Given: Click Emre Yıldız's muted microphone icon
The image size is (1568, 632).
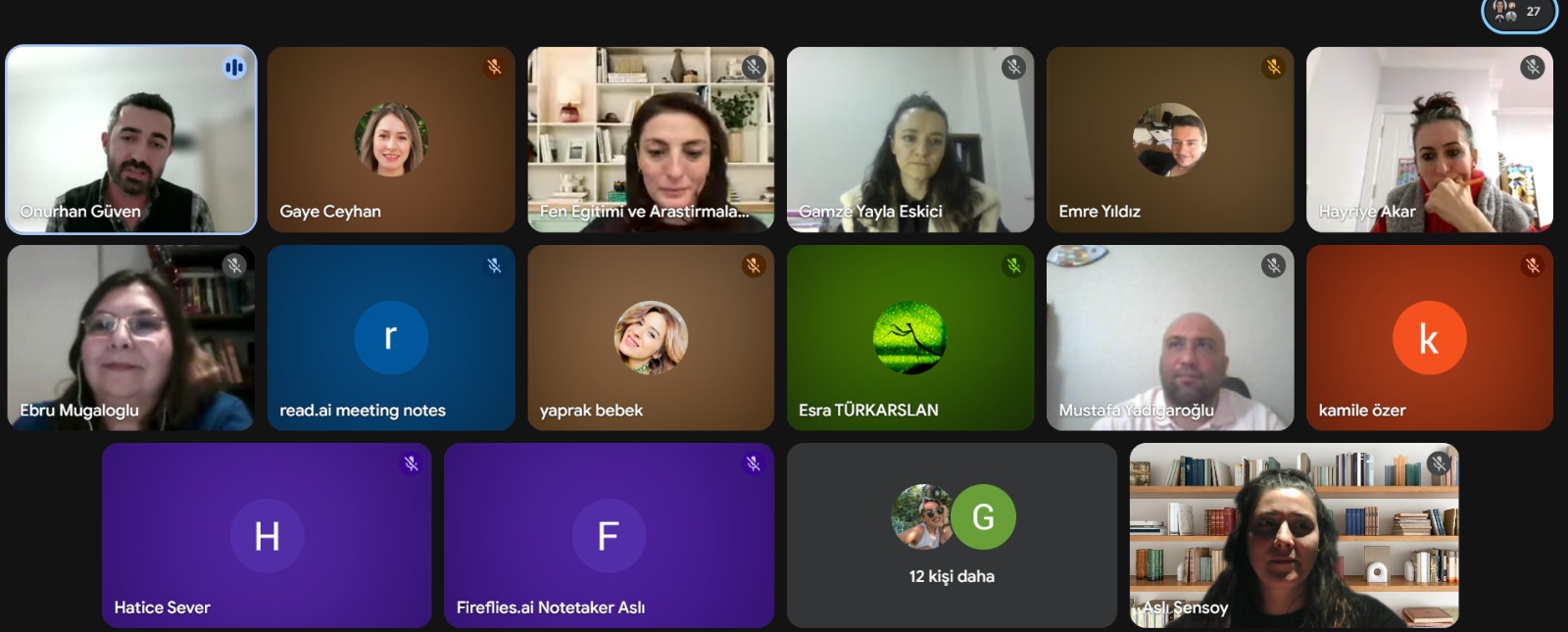Looking at the screenshot, I should tap(1273, 68).
